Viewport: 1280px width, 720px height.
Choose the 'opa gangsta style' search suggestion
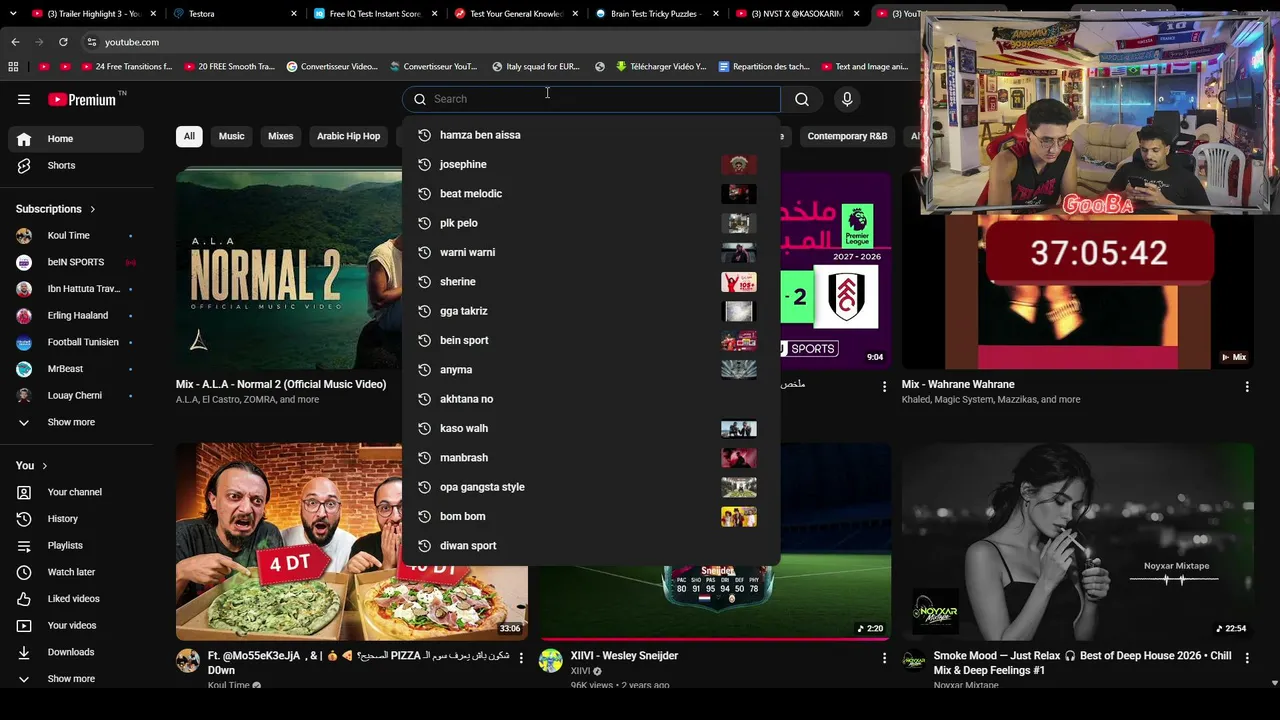(591, 487)
